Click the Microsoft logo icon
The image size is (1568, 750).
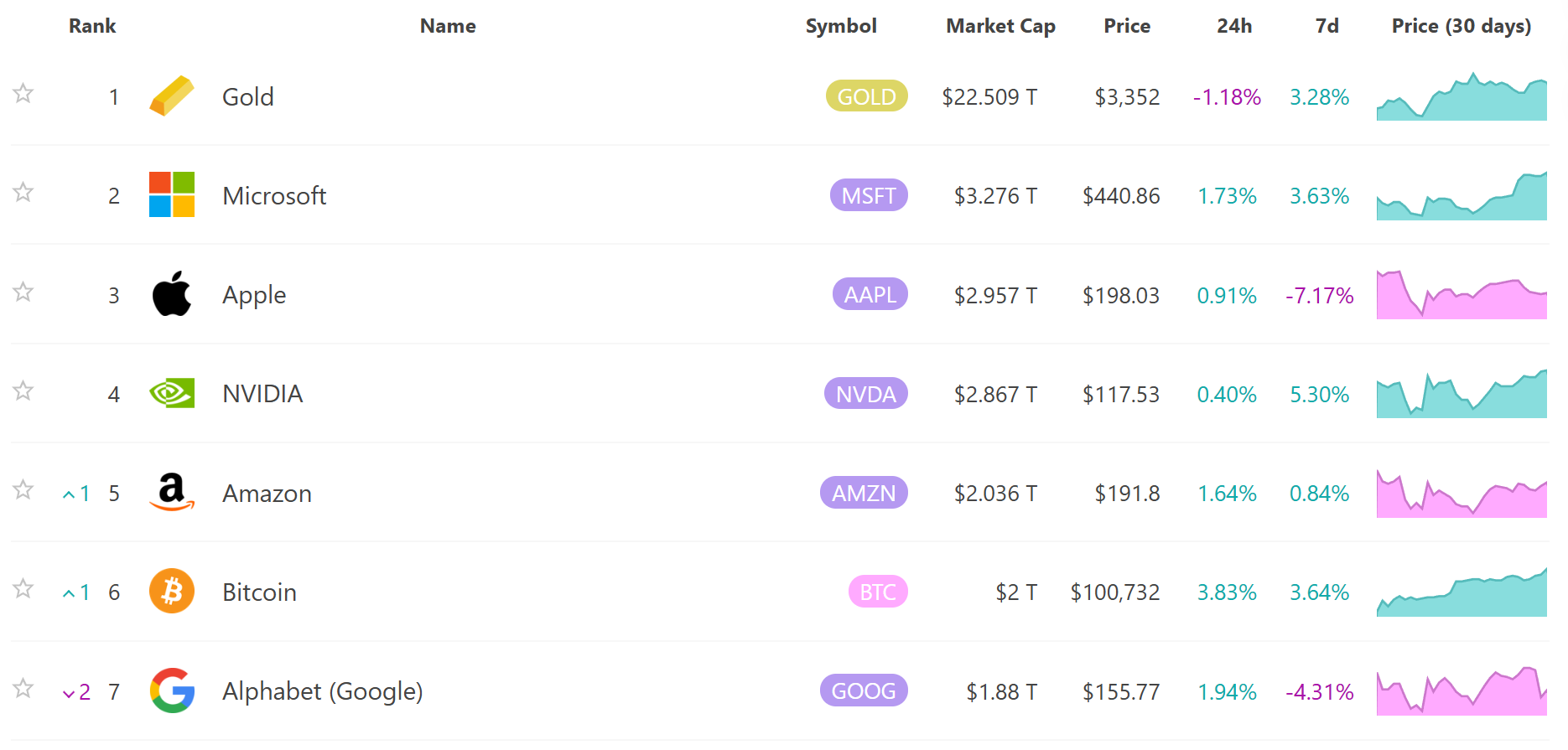172,194
